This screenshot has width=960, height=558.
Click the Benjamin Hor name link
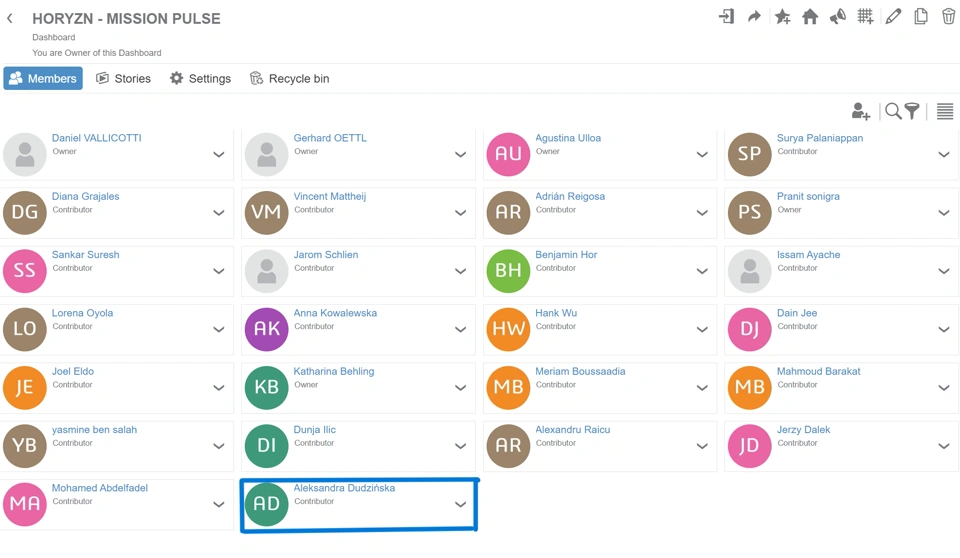coord(566,255)
